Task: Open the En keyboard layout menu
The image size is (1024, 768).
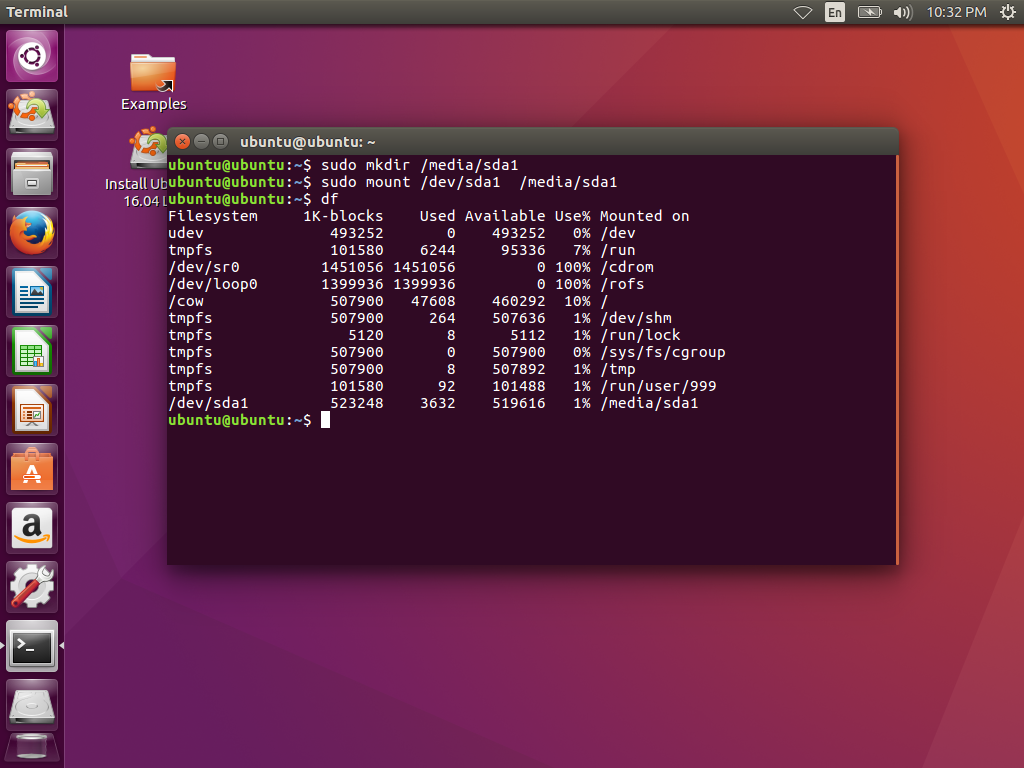Action: (x=834, y=12)
